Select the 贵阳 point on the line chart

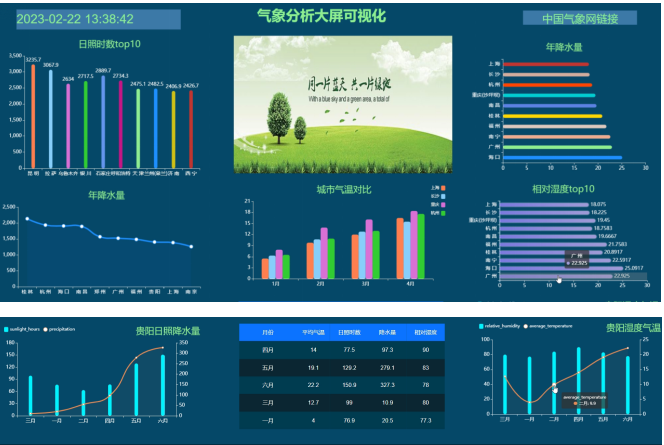pos(155,242)
